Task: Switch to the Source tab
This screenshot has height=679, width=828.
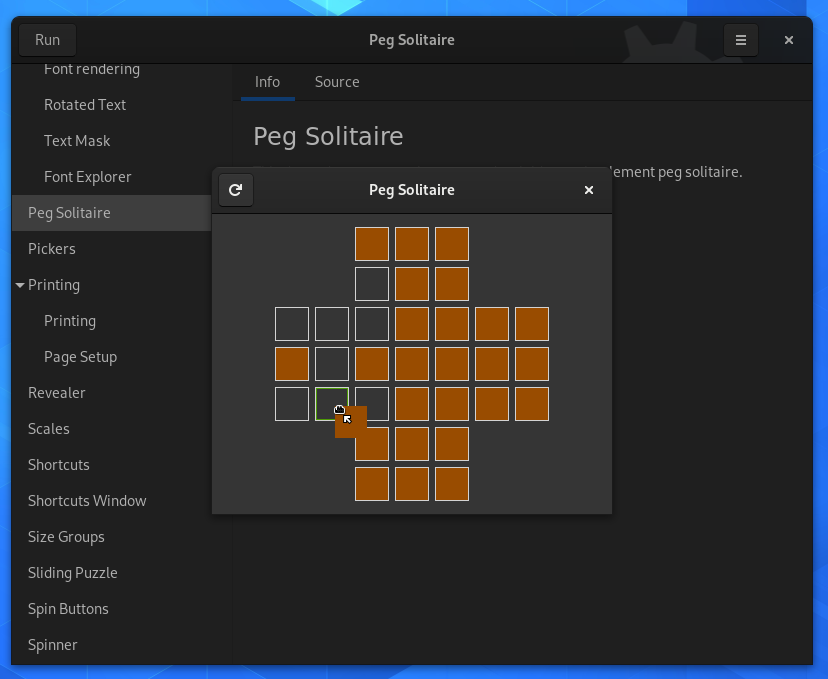Action: 337,82
